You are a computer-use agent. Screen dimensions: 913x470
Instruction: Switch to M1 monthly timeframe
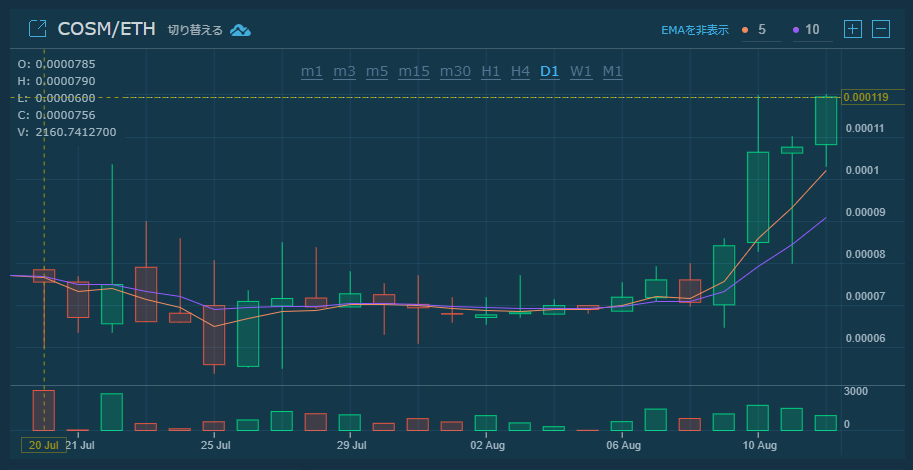pos(613,71)
